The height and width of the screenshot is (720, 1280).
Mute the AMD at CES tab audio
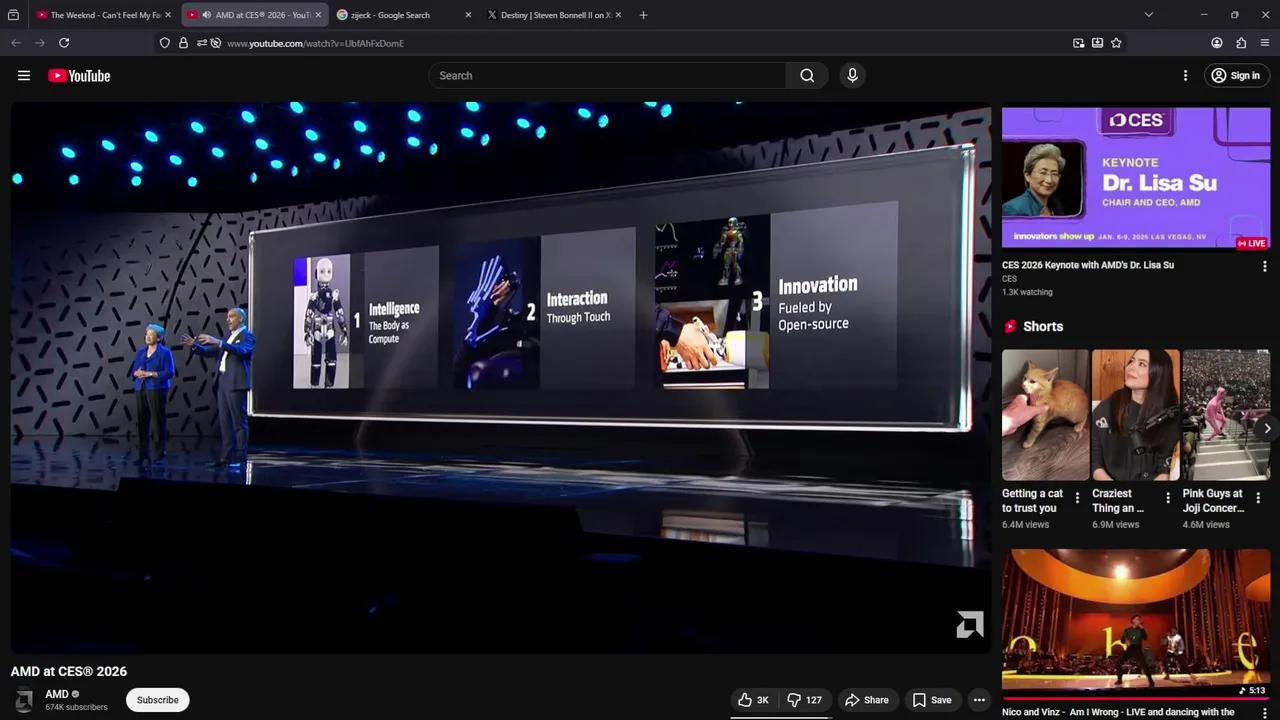click(205, 15)
